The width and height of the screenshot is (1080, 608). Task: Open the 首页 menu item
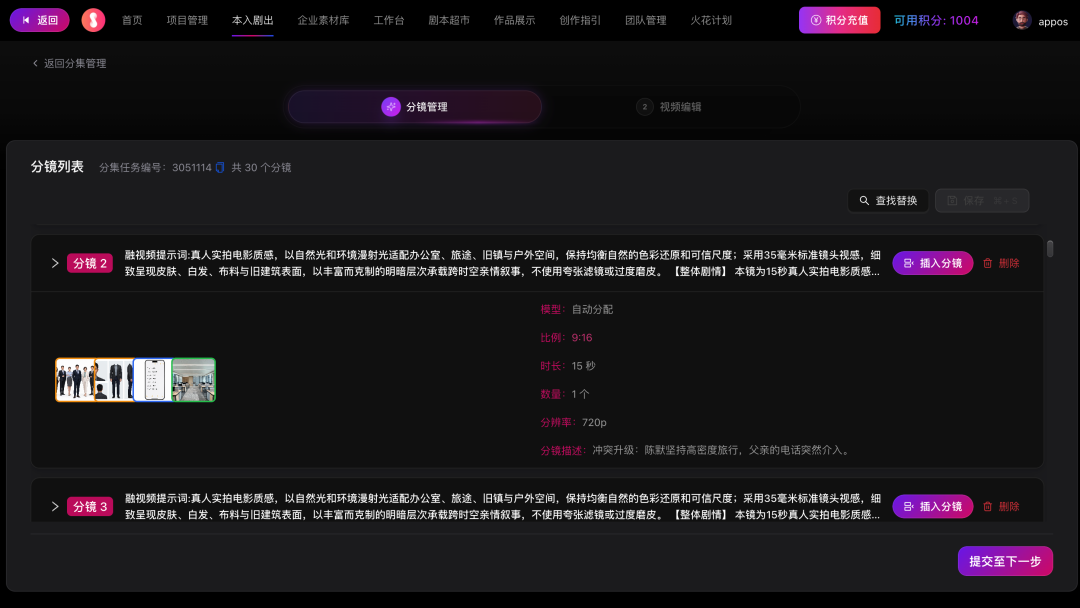tap(132, 20)
